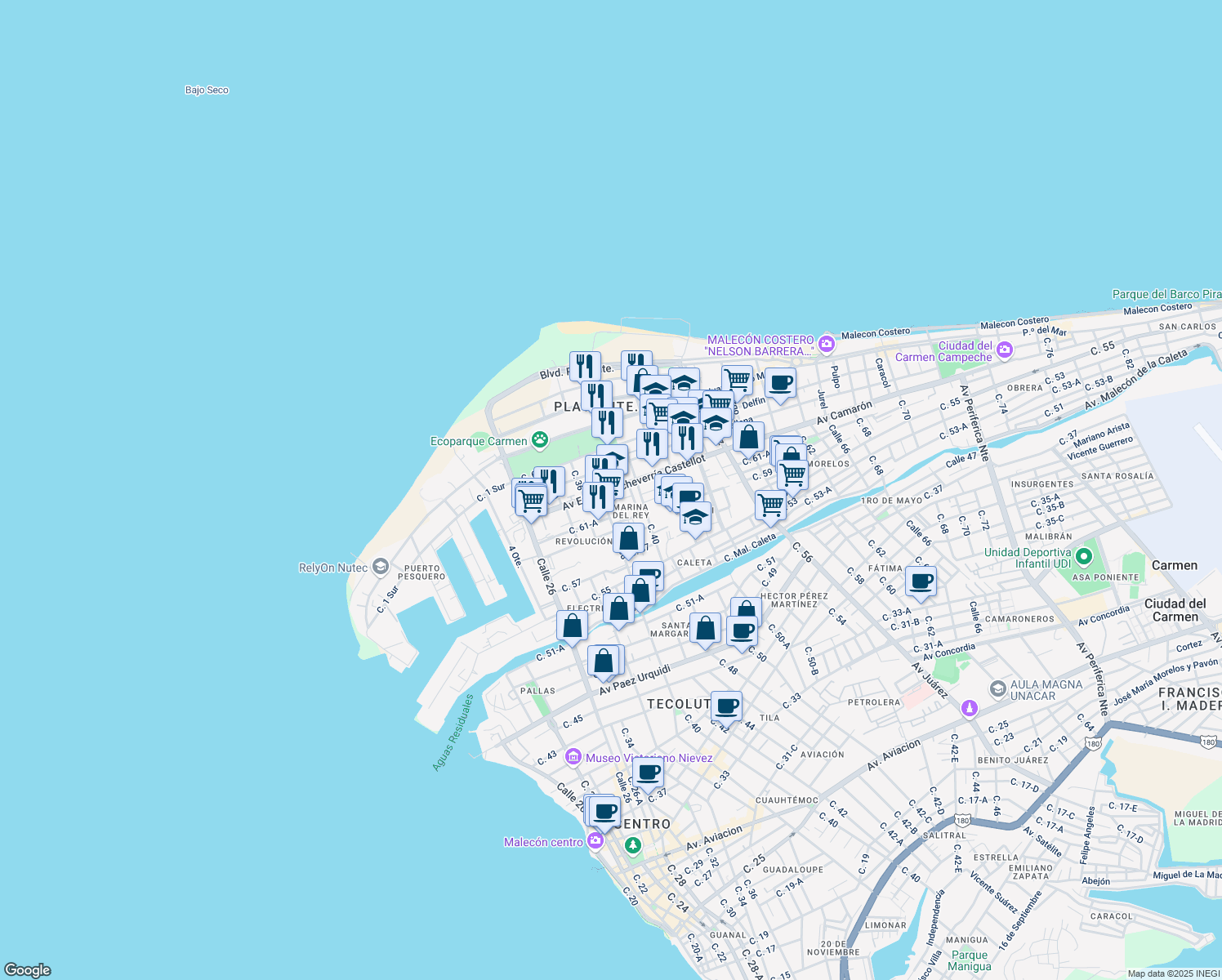Select the Av Paez Urquidi street label
The height and width of the screenshot is (980, 1222).
635,679
